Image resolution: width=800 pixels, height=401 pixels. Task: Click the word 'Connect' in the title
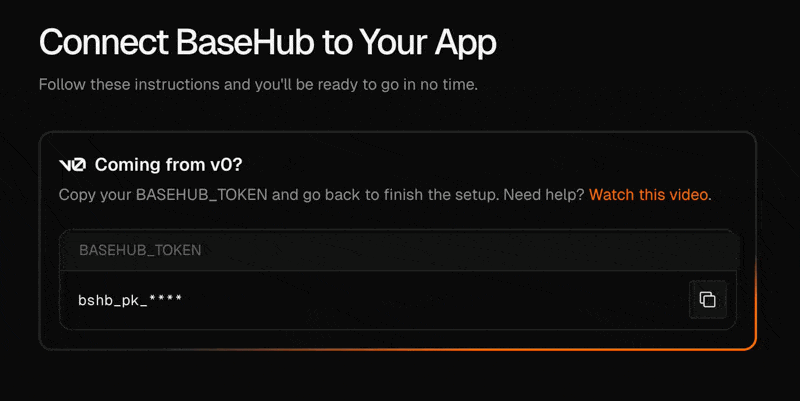coord(104,42)
